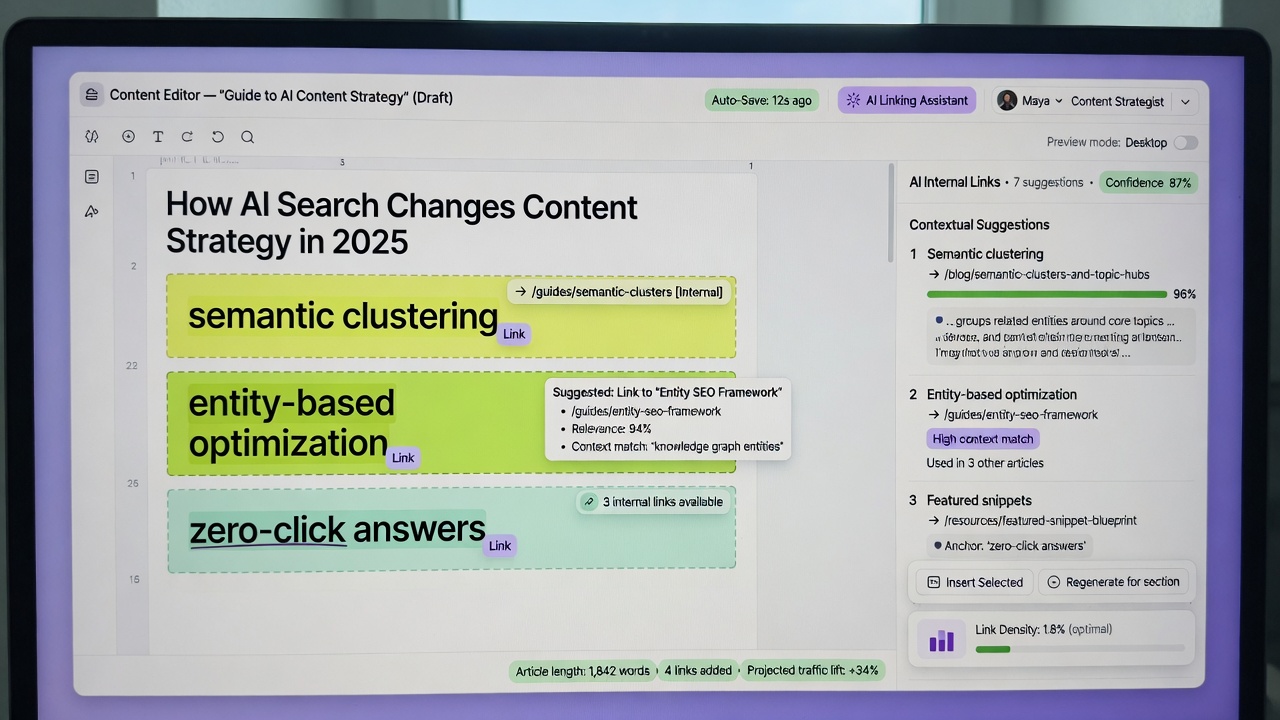Click Context match 'knowledge graph entities' line
Image resolution: width=1280 pixels, height=720 pixels.
677,446
